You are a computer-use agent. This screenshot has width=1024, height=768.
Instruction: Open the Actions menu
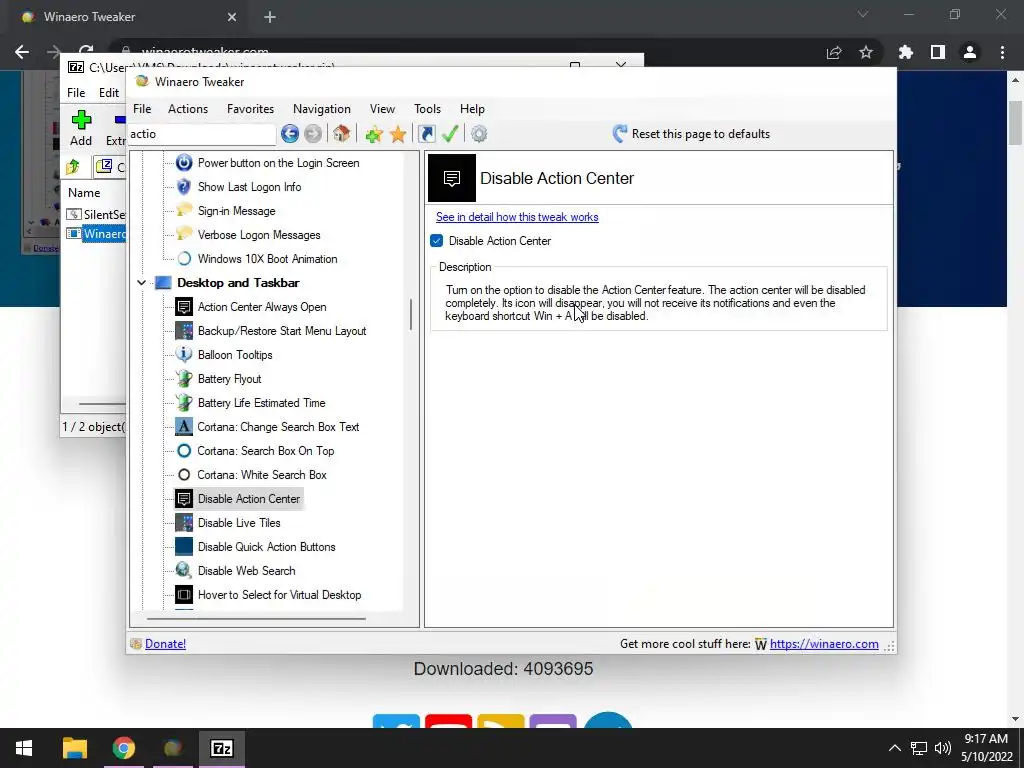pyautogui.click(x=188, y=109)
